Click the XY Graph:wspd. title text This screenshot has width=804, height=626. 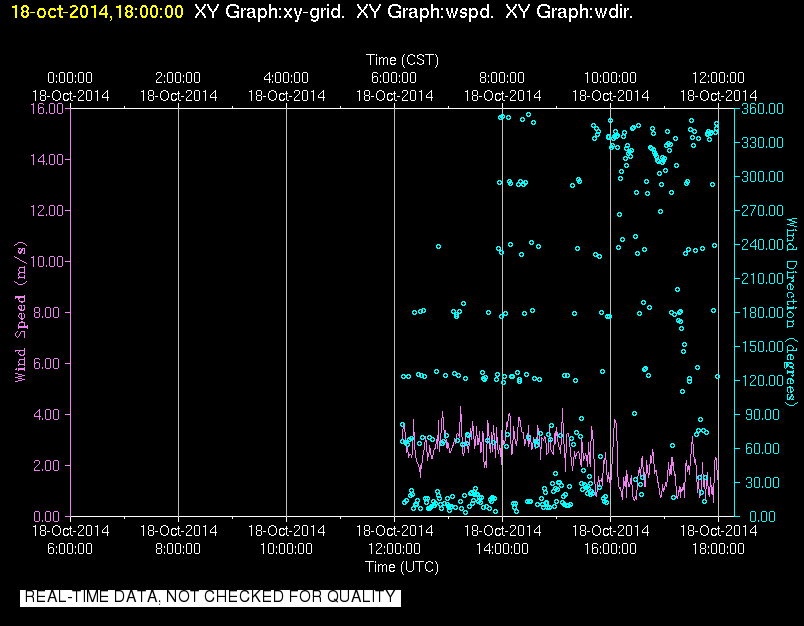[425, 12]
